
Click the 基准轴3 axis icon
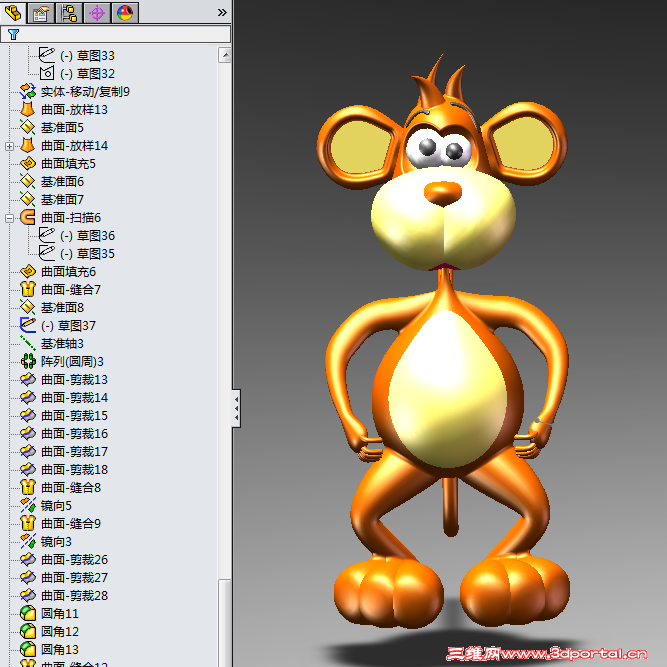click(28, 343)
